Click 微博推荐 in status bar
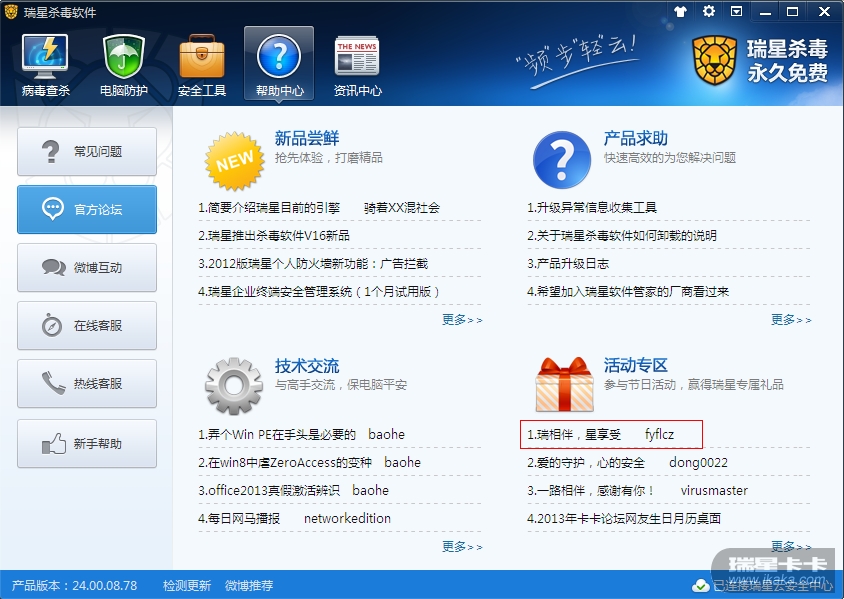 pos(249,586)
